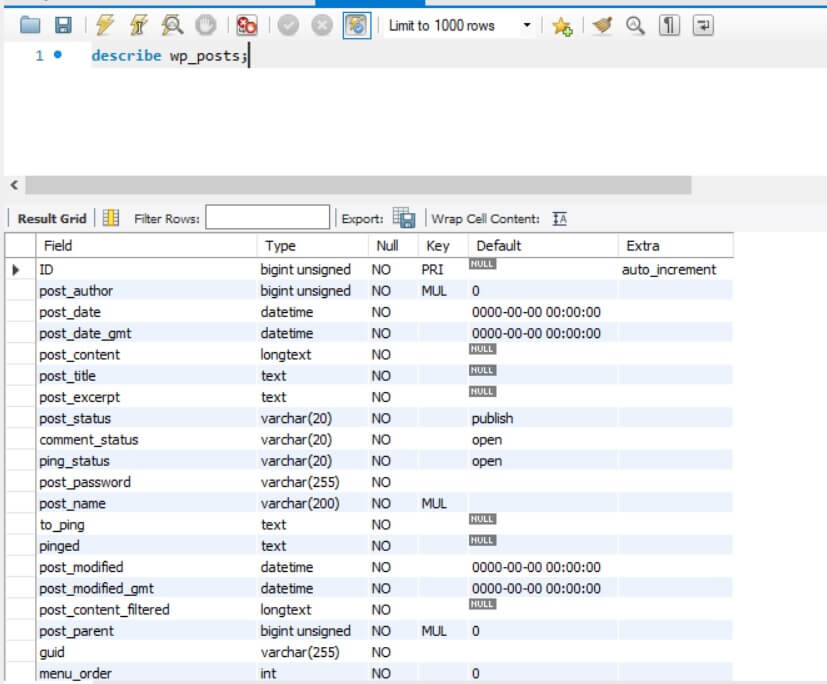Sort by Default column header
This screenshot has width=827, height=684.
(543, 246)
